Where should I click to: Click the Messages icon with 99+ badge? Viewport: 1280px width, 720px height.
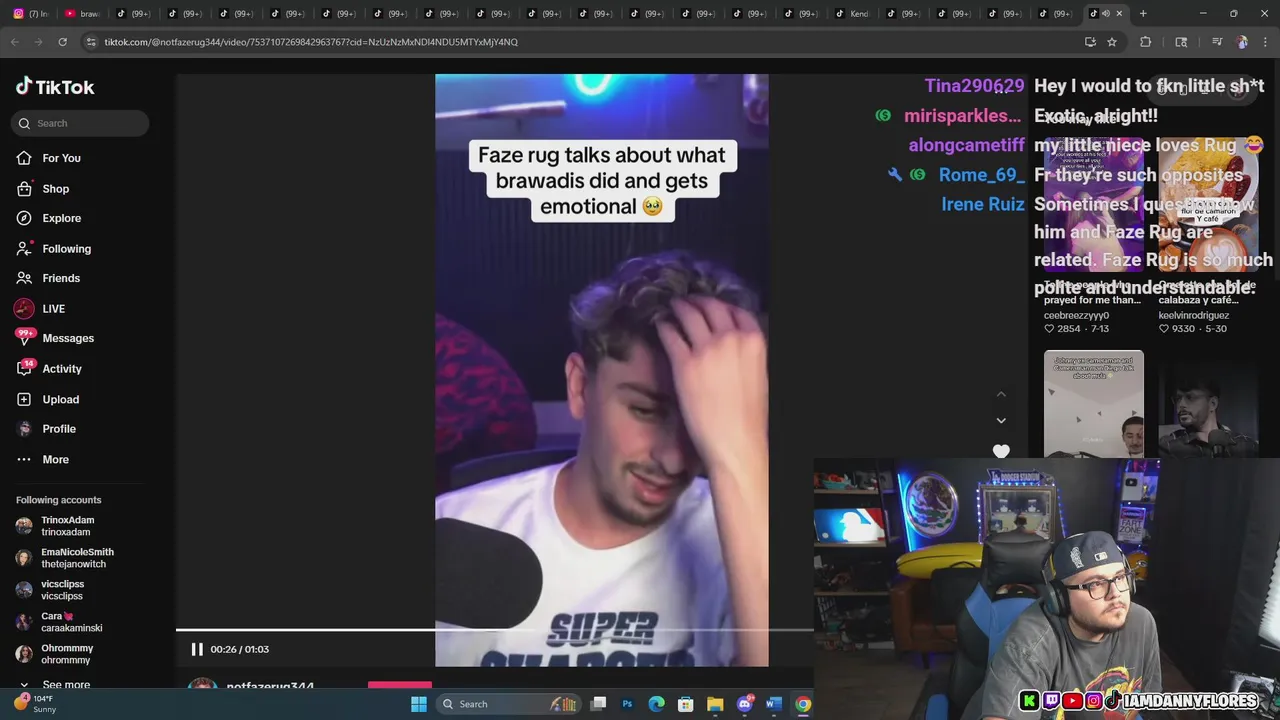[24, 337]
